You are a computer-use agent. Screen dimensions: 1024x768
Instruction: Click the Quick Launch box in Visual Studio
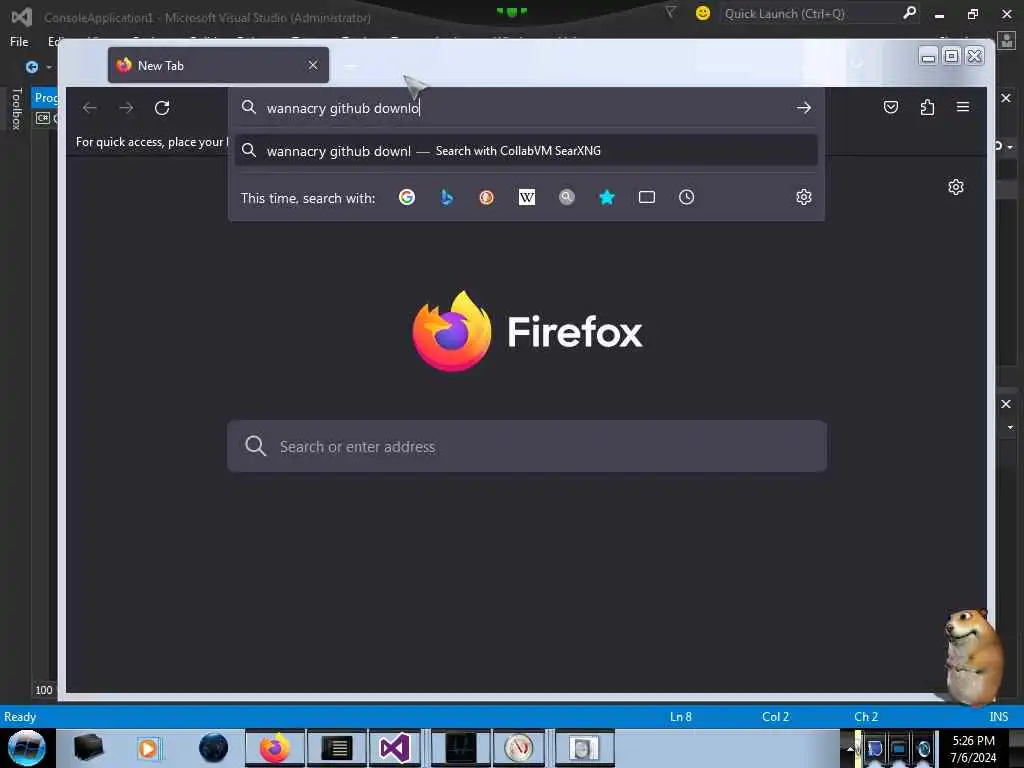(810, 14)
